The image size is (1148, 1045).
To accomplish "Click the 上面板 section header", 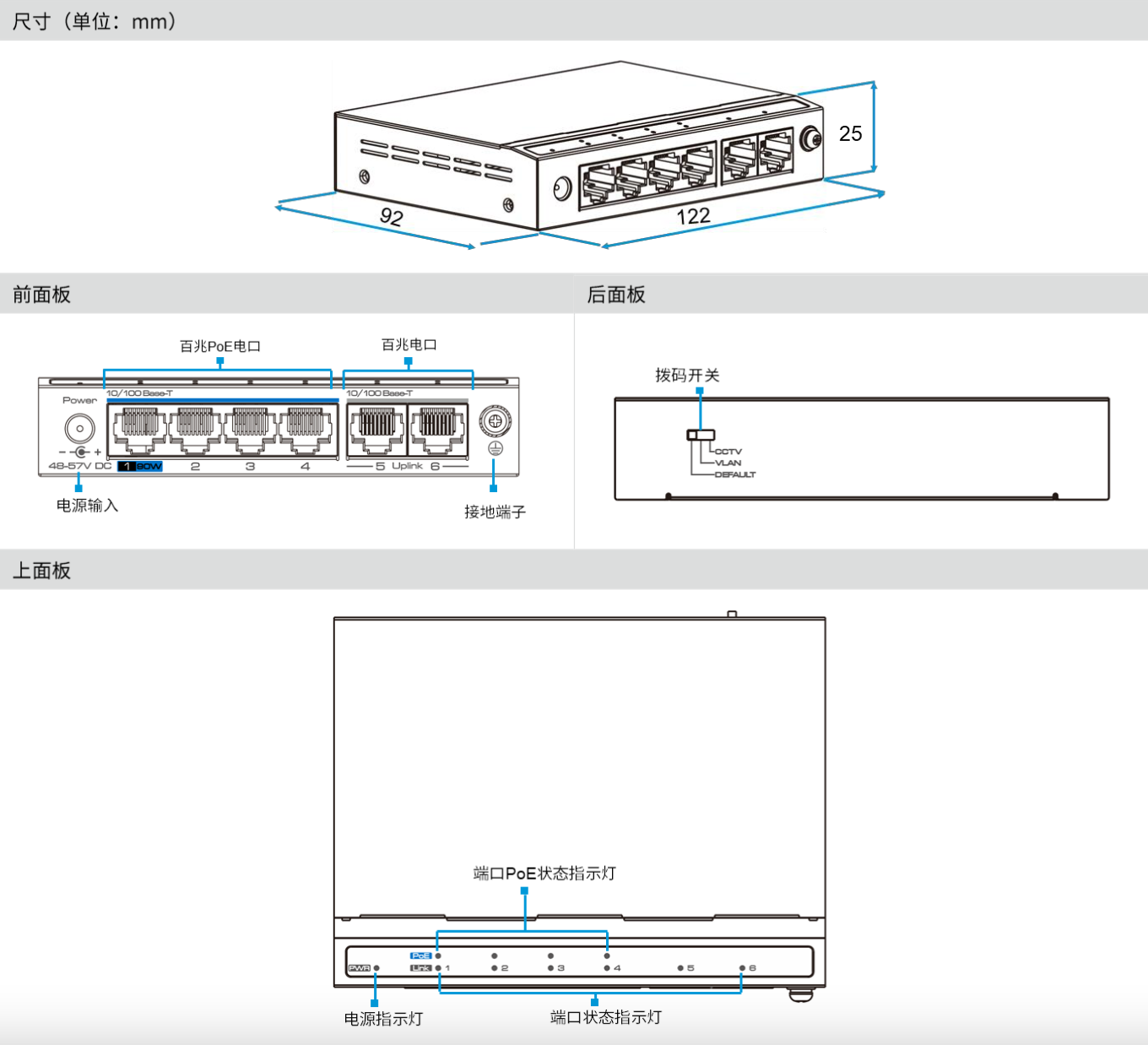I will click(41, 571).
